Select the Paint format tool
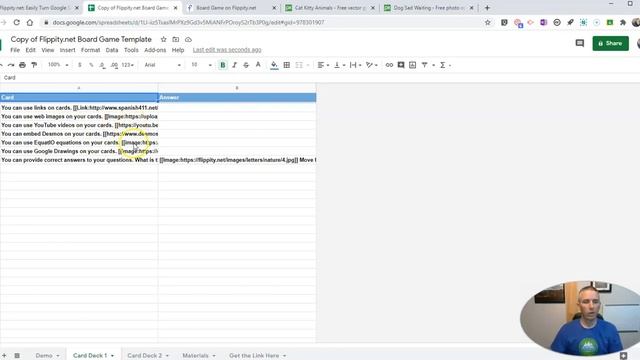 (x=34, y=65)
